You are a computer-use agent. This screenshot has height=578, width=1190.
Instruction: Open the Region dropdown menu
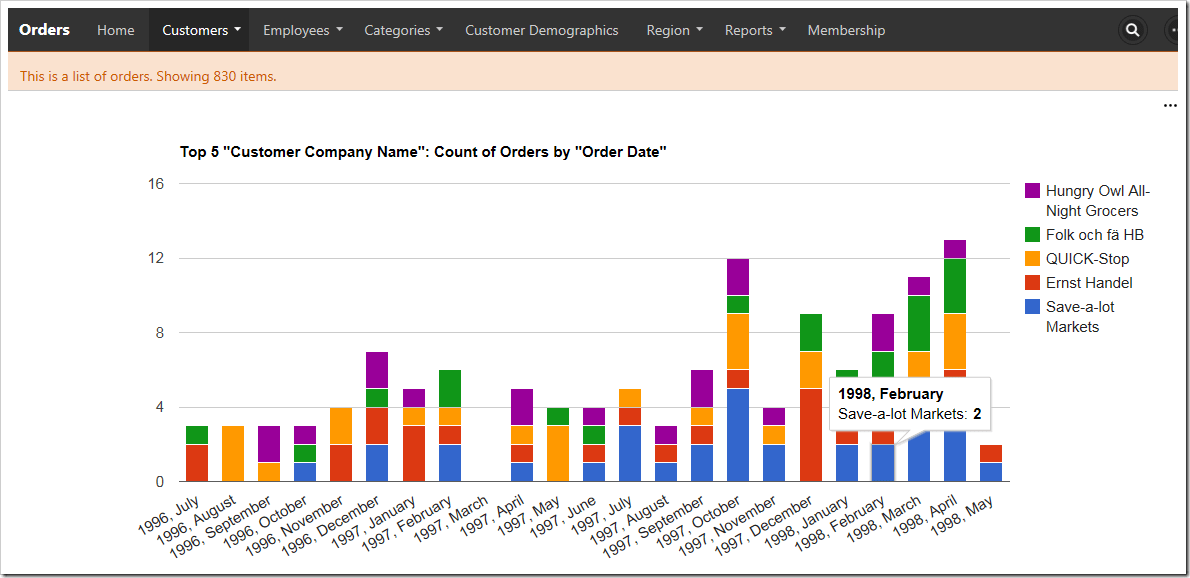pyautogui.click(x=672, y=30)
